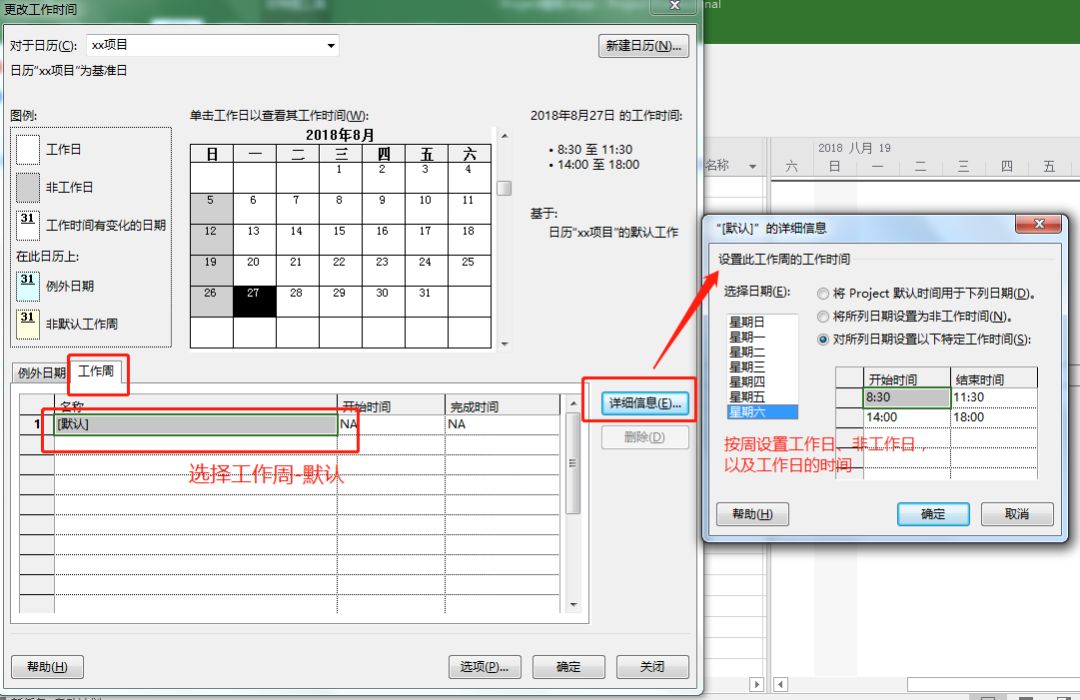The image size is (1080, 700).
Task: Click the scroll-right arrow in Project window bottom bar
Action: click(757, 684)
